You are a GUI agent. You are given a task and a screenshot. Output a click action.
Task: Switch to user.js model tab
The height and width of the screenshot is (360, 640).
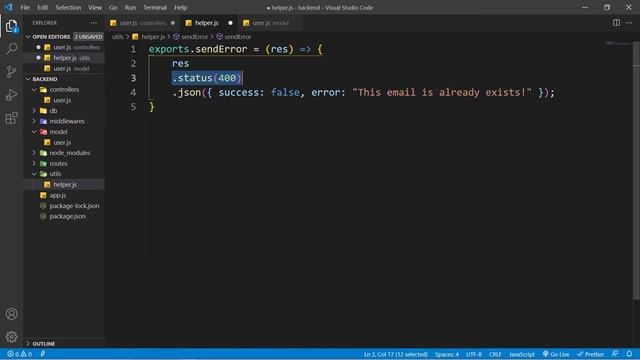(x=270, y=23)
